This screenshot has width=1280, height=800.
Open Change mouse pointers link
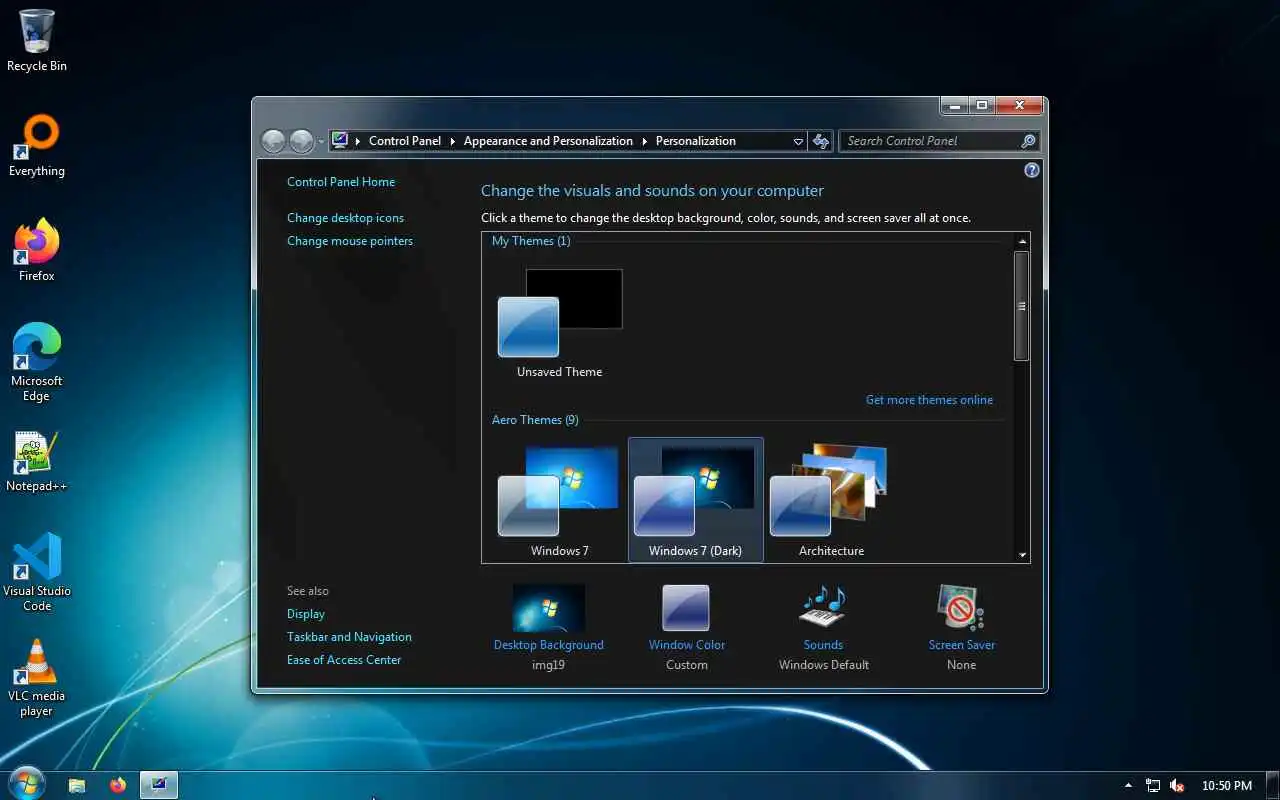pyautogui.click(x=350, y=241)
